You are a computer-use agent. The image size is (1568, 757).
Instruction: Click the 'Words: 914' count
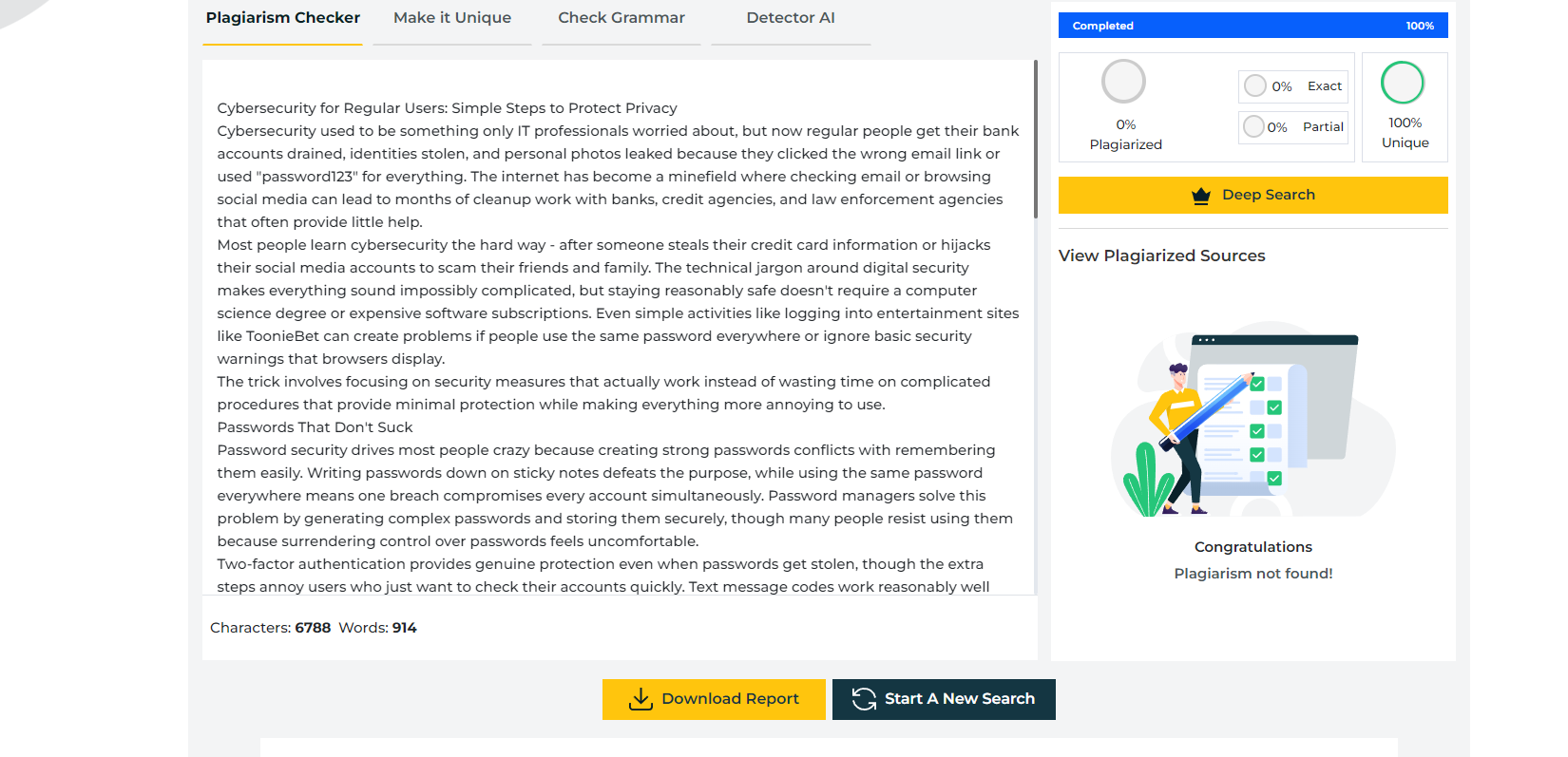(378, 628)
